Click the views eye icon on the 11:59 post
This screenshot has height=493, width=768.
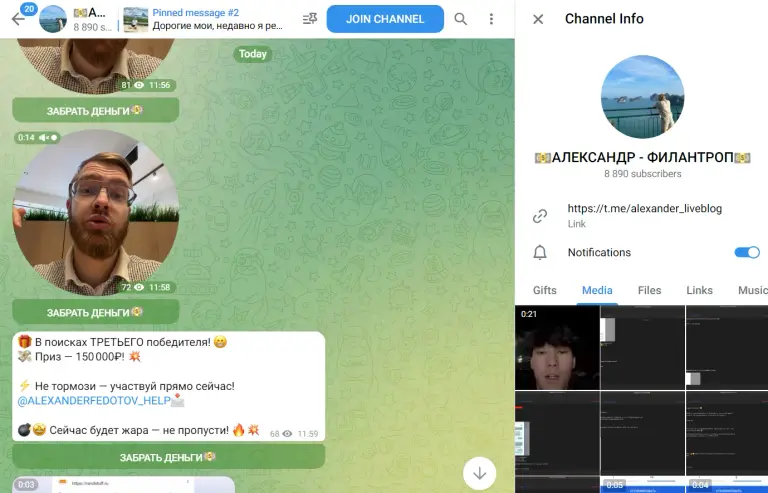tap(288, 434)
